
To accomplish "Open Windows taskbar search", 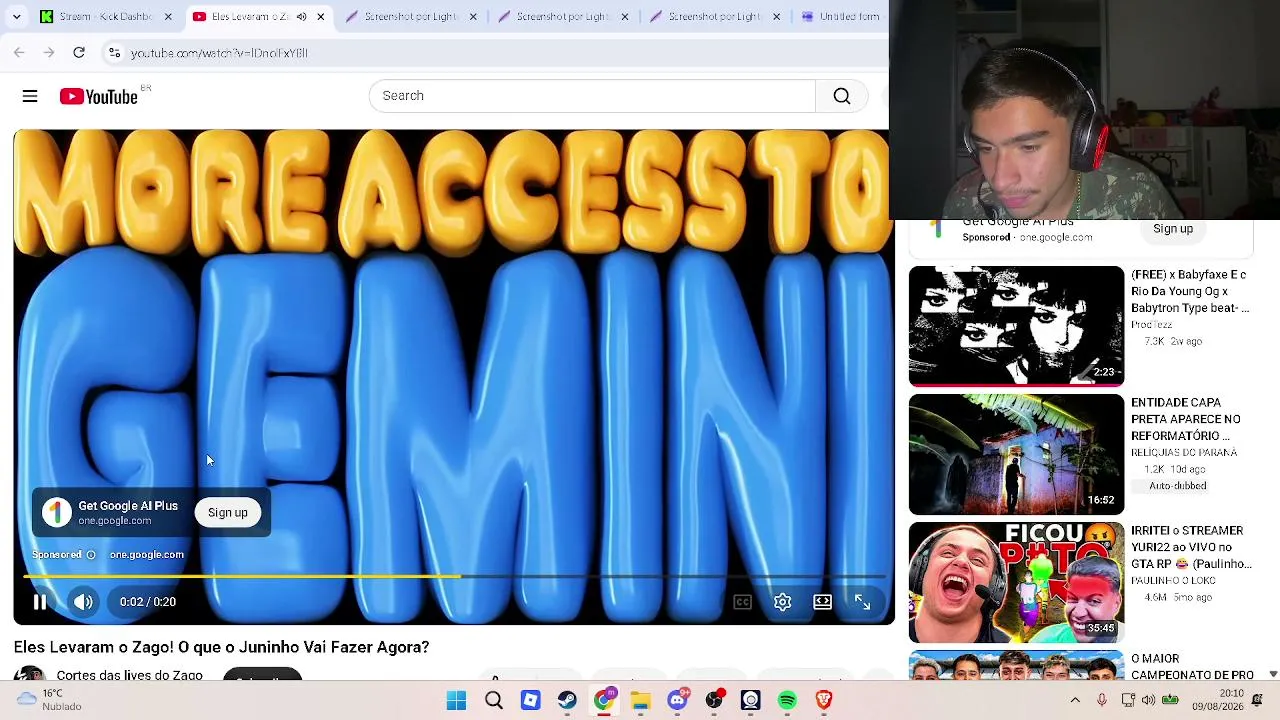I will pyautogui.click(x=493, y=700).
